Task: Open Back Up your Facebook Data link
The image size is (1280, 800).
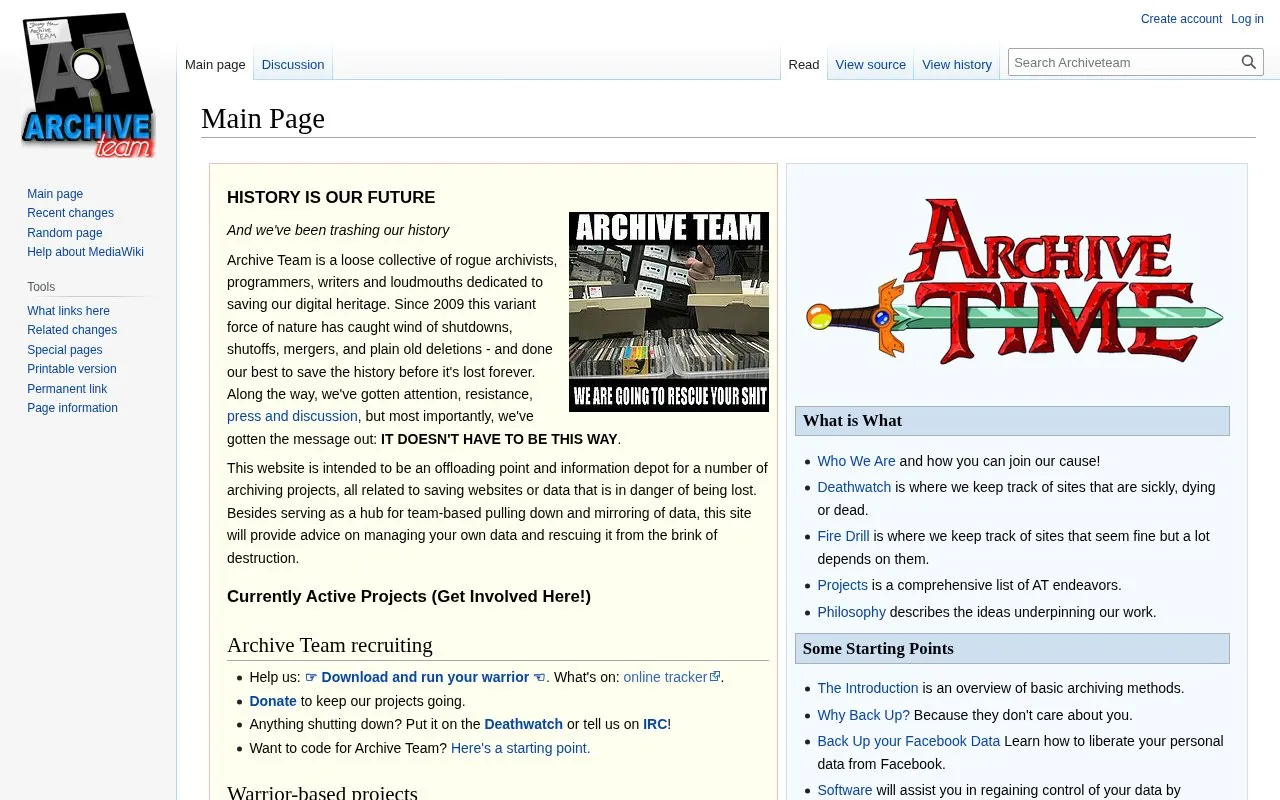Action: point(908,741)
